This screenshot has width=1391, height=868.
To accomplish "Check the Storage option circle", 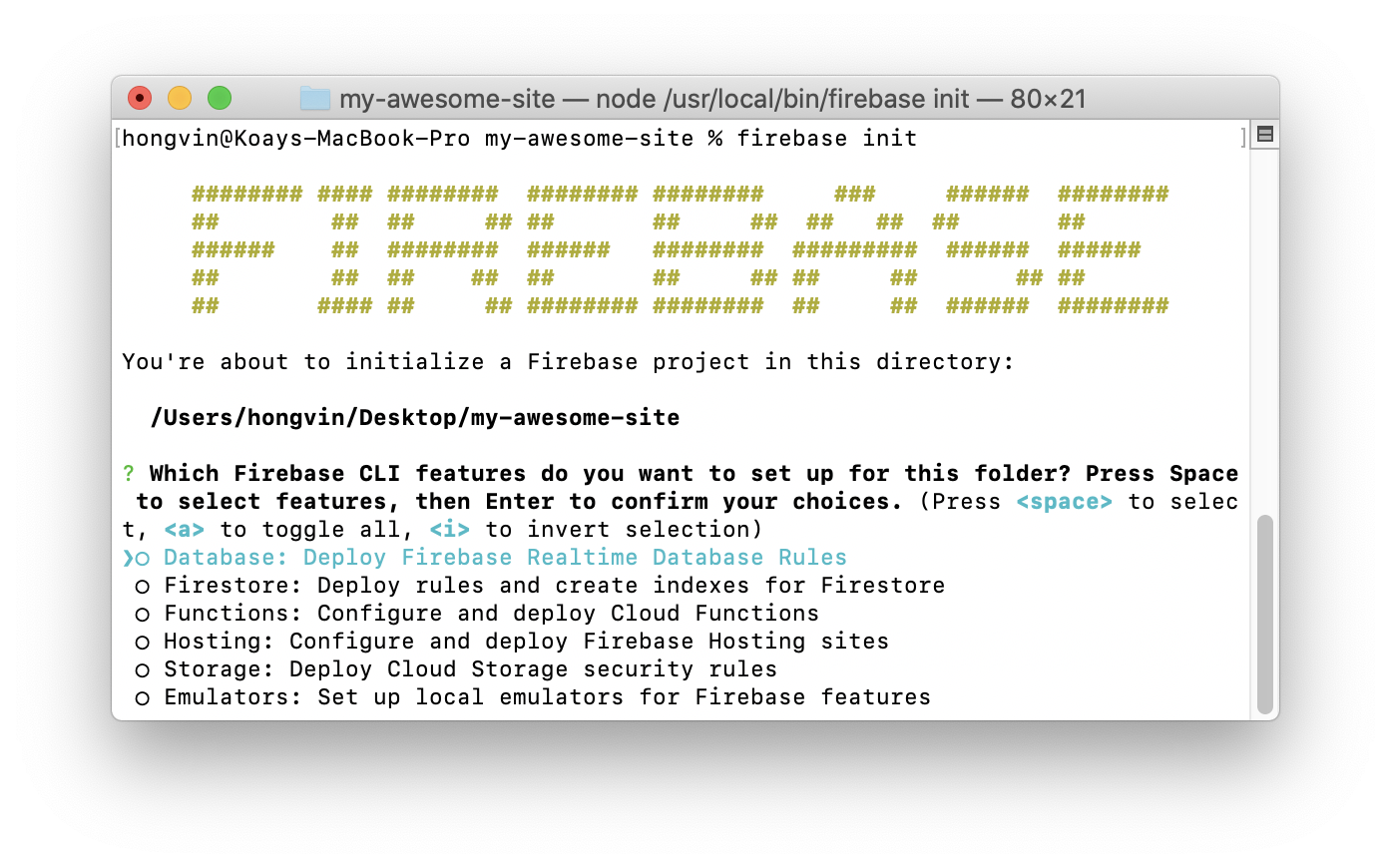I will (x=143, y=670).
